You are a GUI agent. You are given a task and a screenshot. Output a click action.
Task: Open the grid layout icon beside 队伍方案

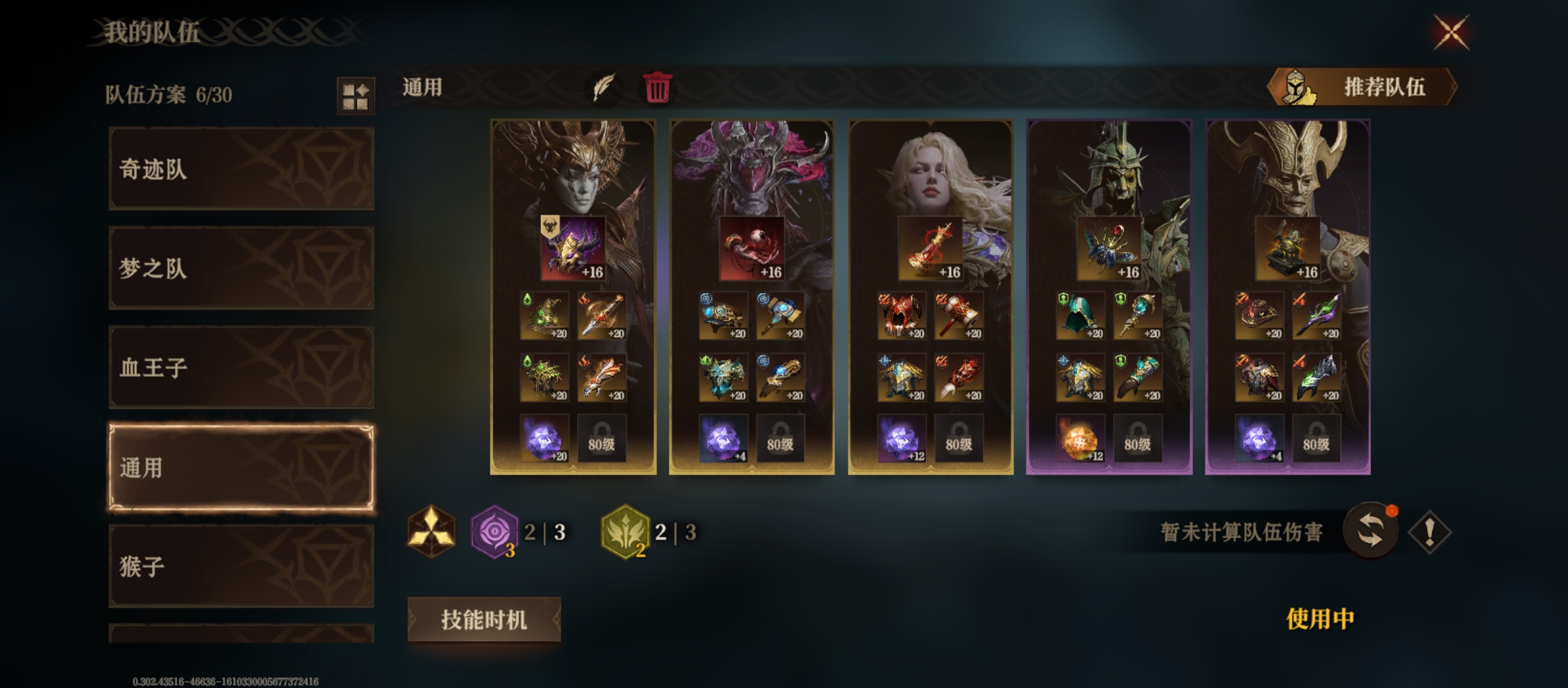(x=356, y=96)
